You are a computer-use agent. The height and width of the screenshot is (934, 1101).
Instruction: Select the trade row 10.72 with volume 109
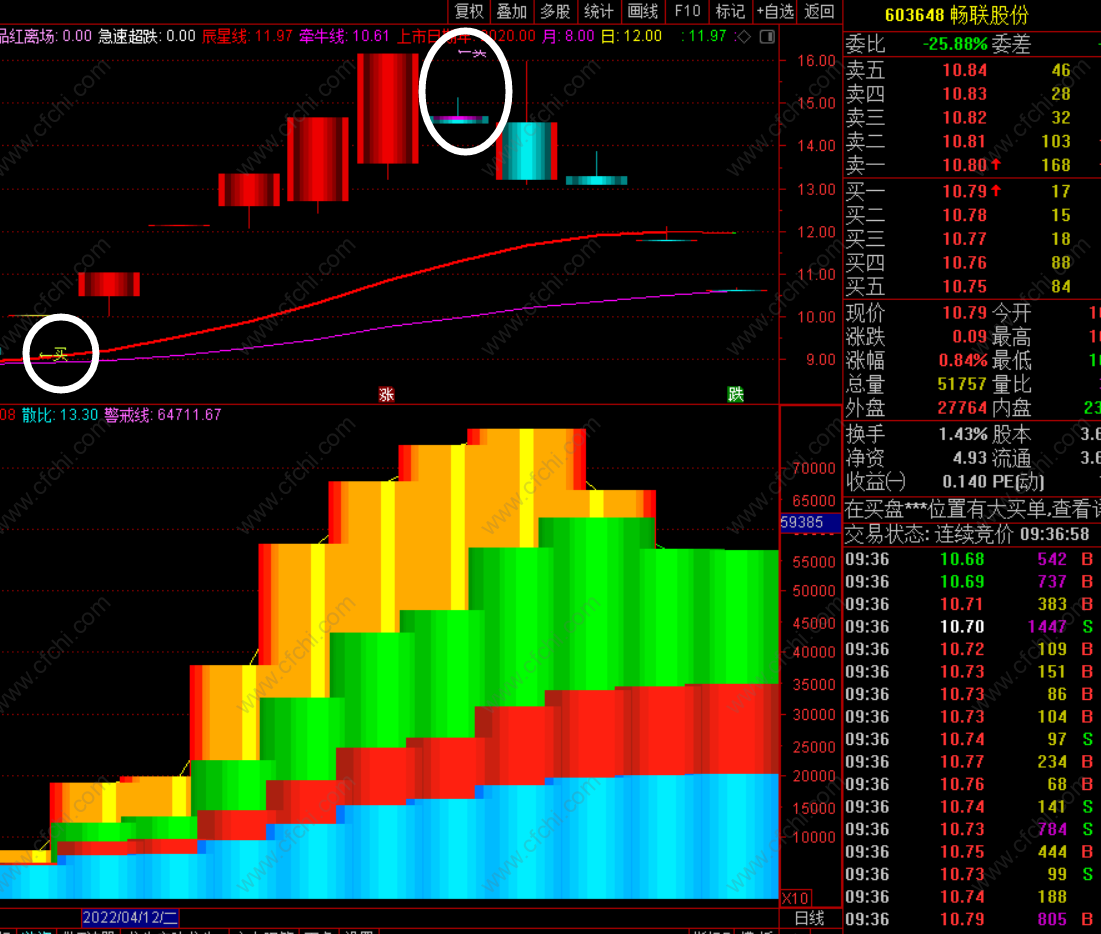[x=972, y=649]
